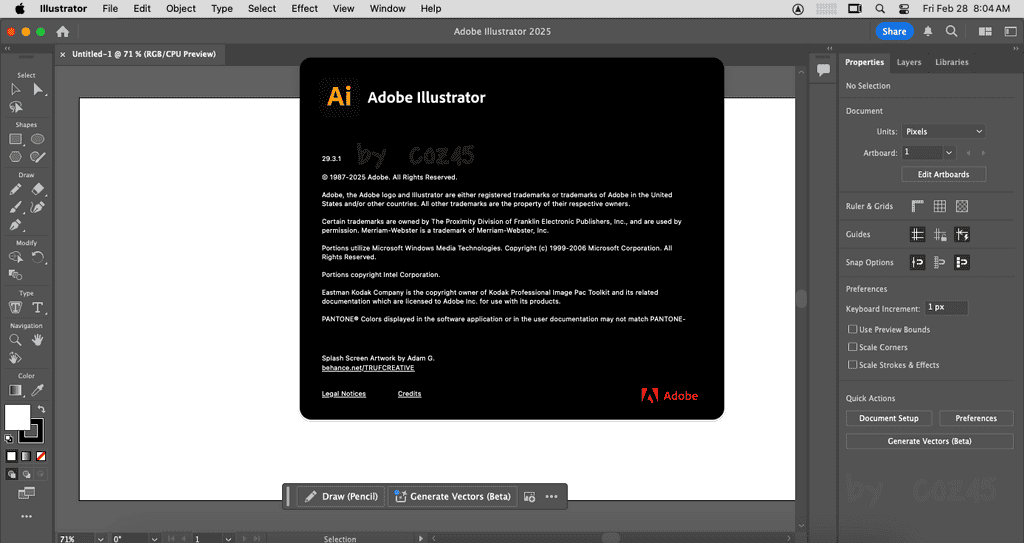Open the notifications bell icon
This screenshot has width=1024, height=543.
[928, 31]
